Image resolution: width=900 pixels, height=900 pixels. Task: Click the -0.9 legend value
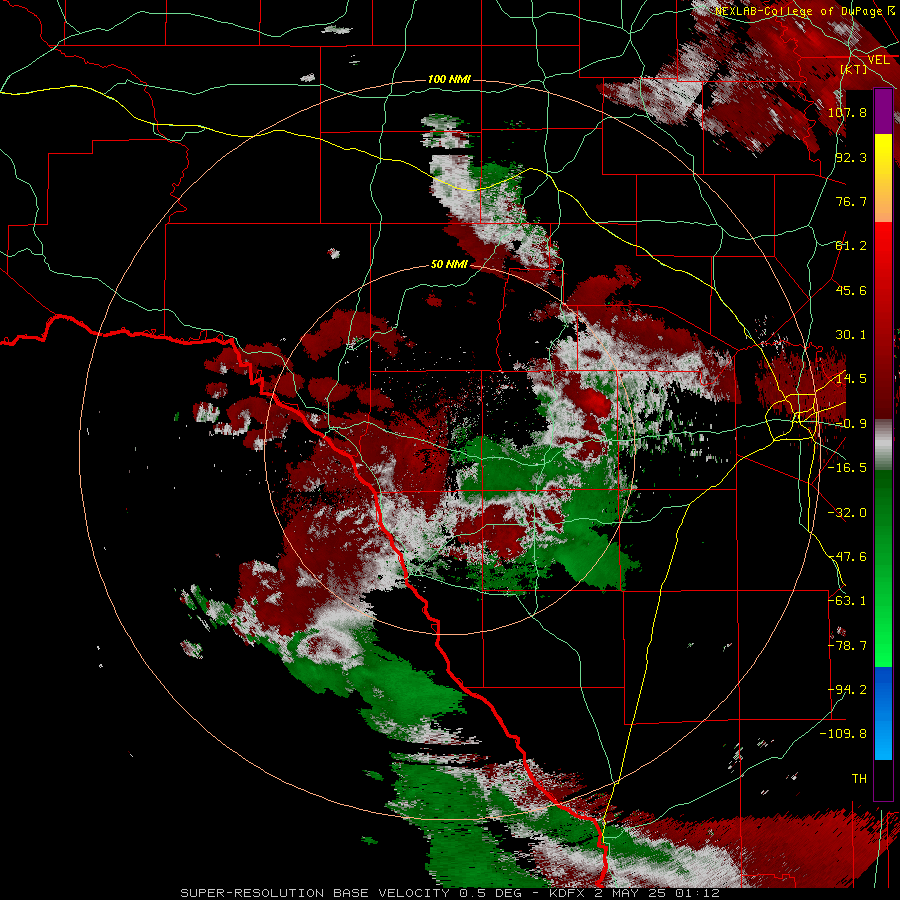tap(851, 423)
